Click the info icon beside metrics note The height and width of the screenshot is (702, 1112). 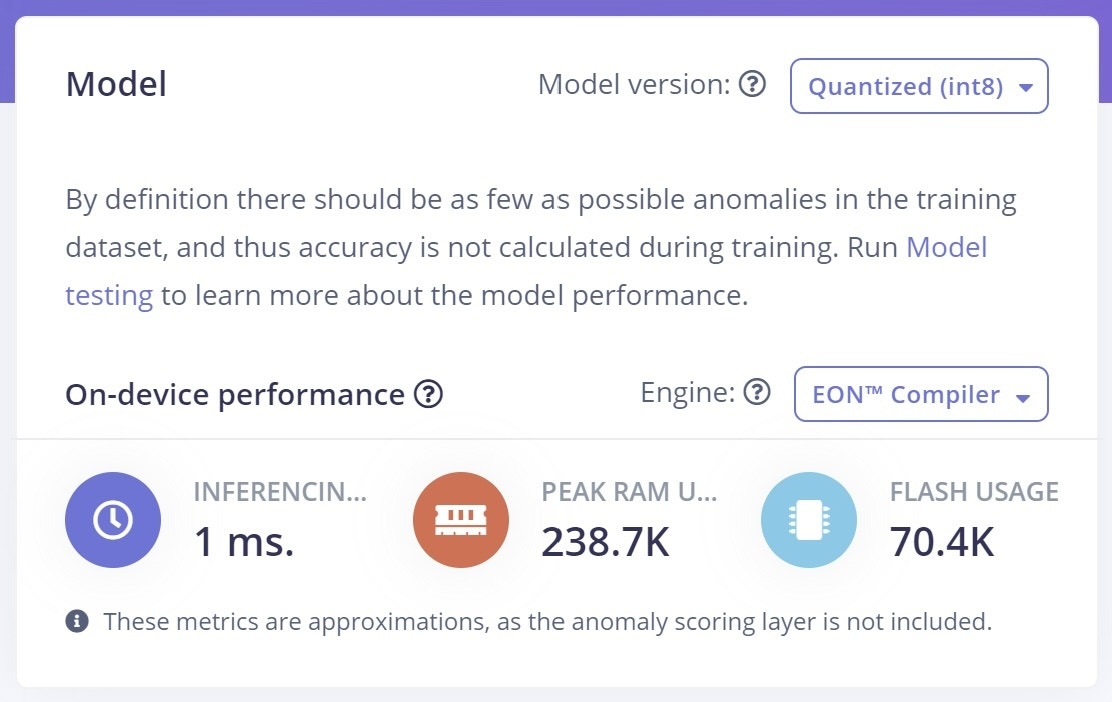tap(77, 621)
